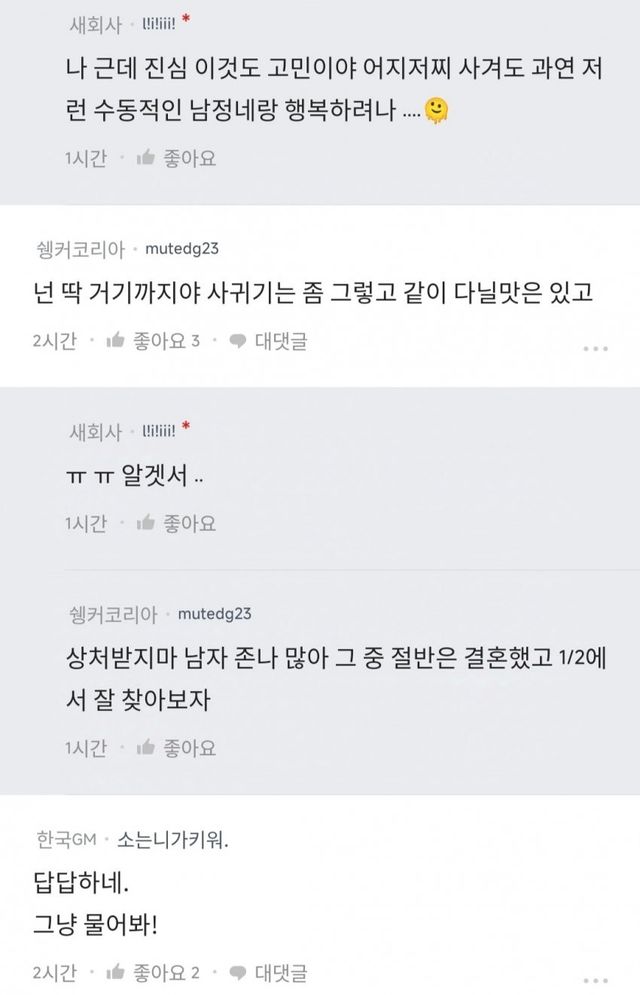The image size is (640, 995).
Task: Click the speech bubble on the 한국GM comment
Action: [238, 971]
